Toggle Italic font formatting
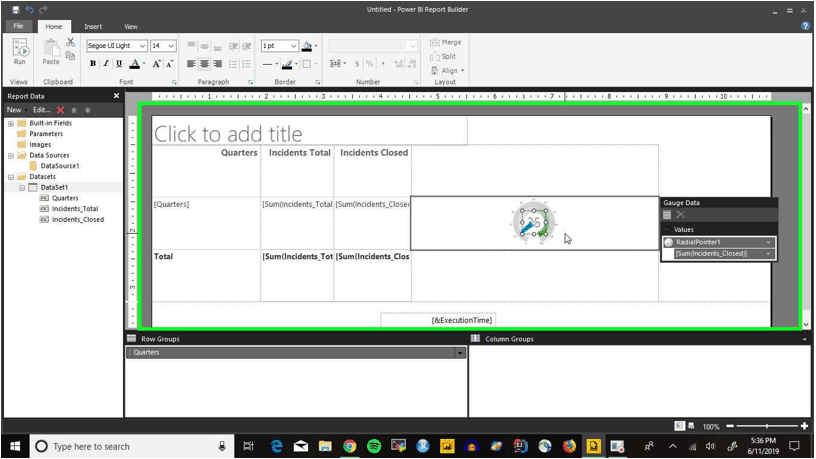 pos(106,63)
